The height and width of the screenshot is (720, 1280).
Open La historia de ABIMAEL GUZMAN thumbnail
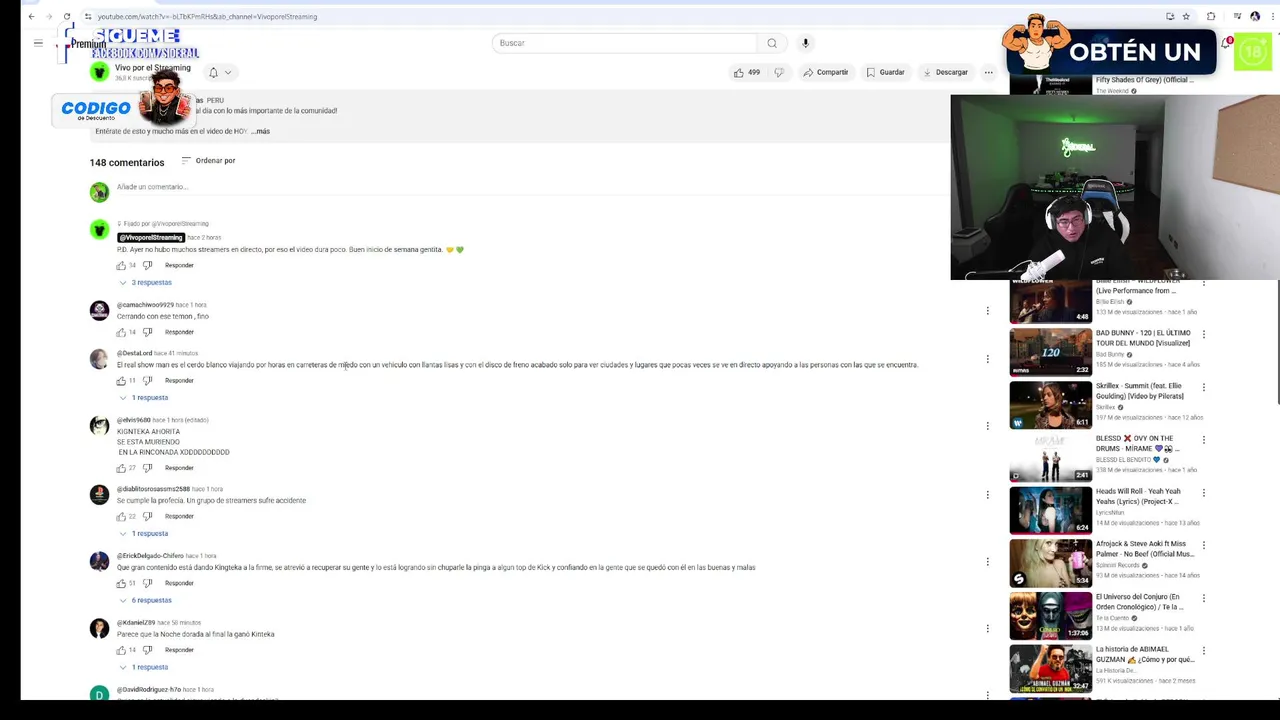1050,668
